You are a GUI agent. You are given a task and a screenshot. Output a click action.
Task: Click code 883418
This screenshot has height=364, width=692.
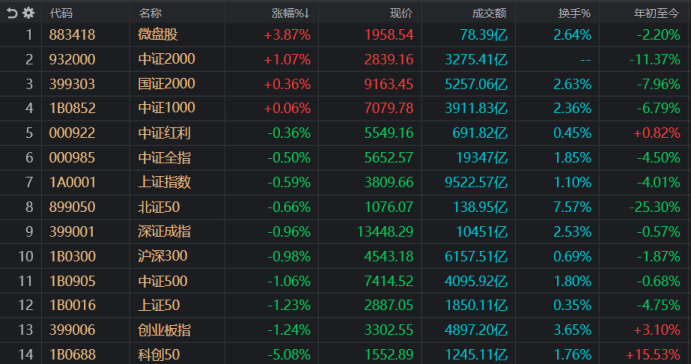pyautogui.click(x=72, y=34)
